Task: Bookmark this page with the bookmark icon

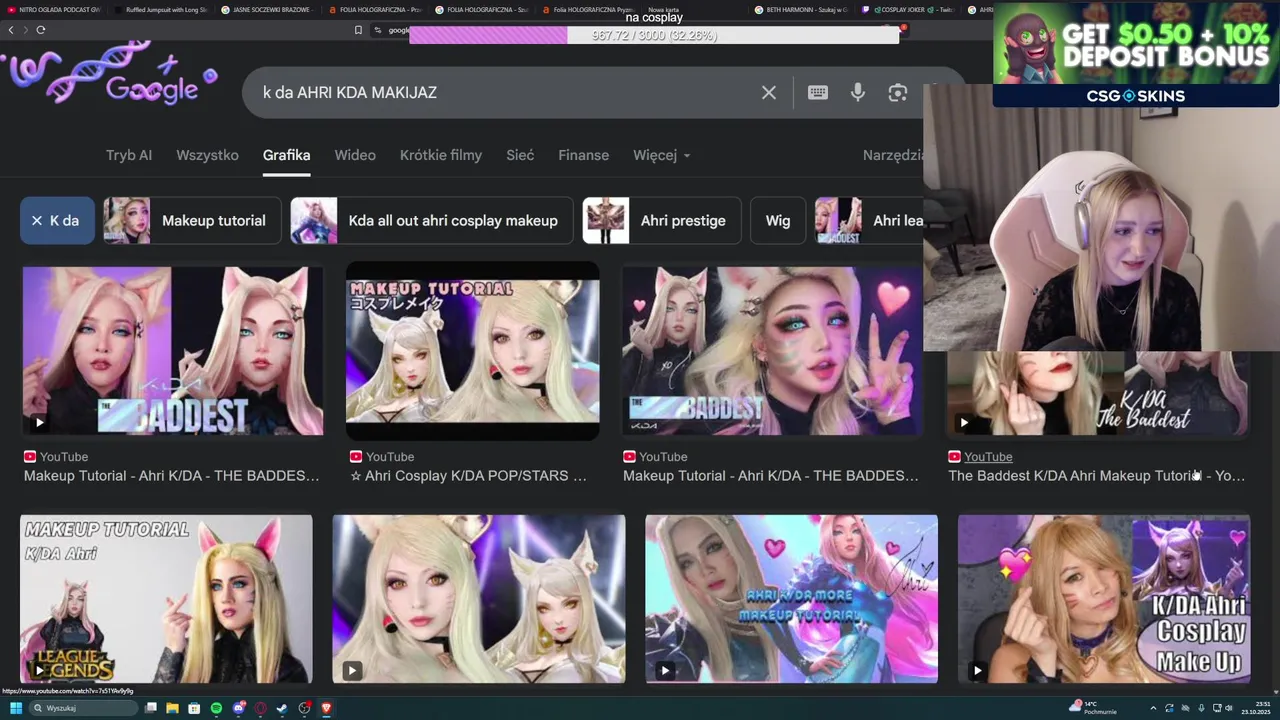Action: coord(358,30)
